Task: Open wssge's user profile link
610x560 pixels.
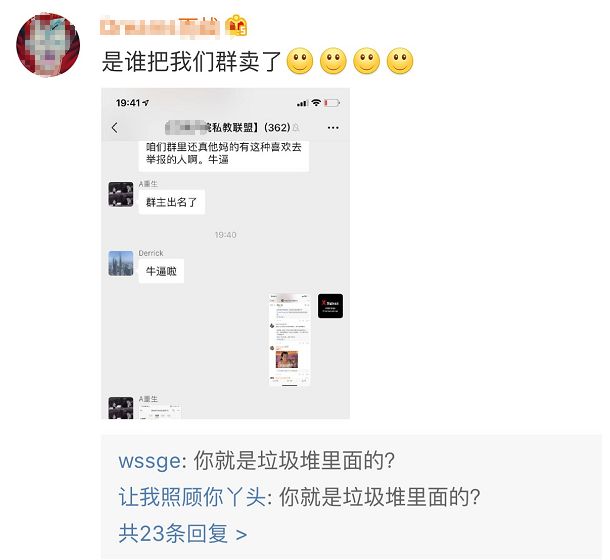Action: (149, 461)
